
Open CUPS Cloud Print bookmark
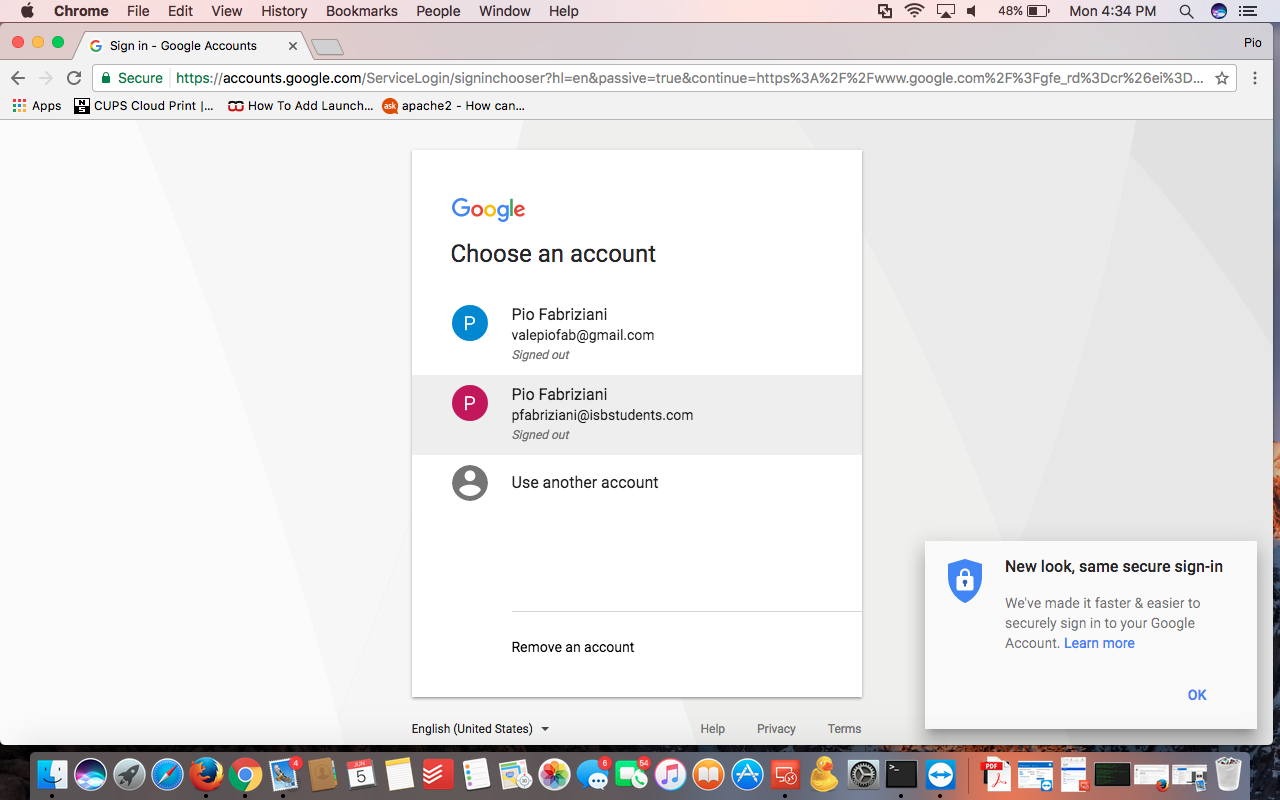coord(144,105)
